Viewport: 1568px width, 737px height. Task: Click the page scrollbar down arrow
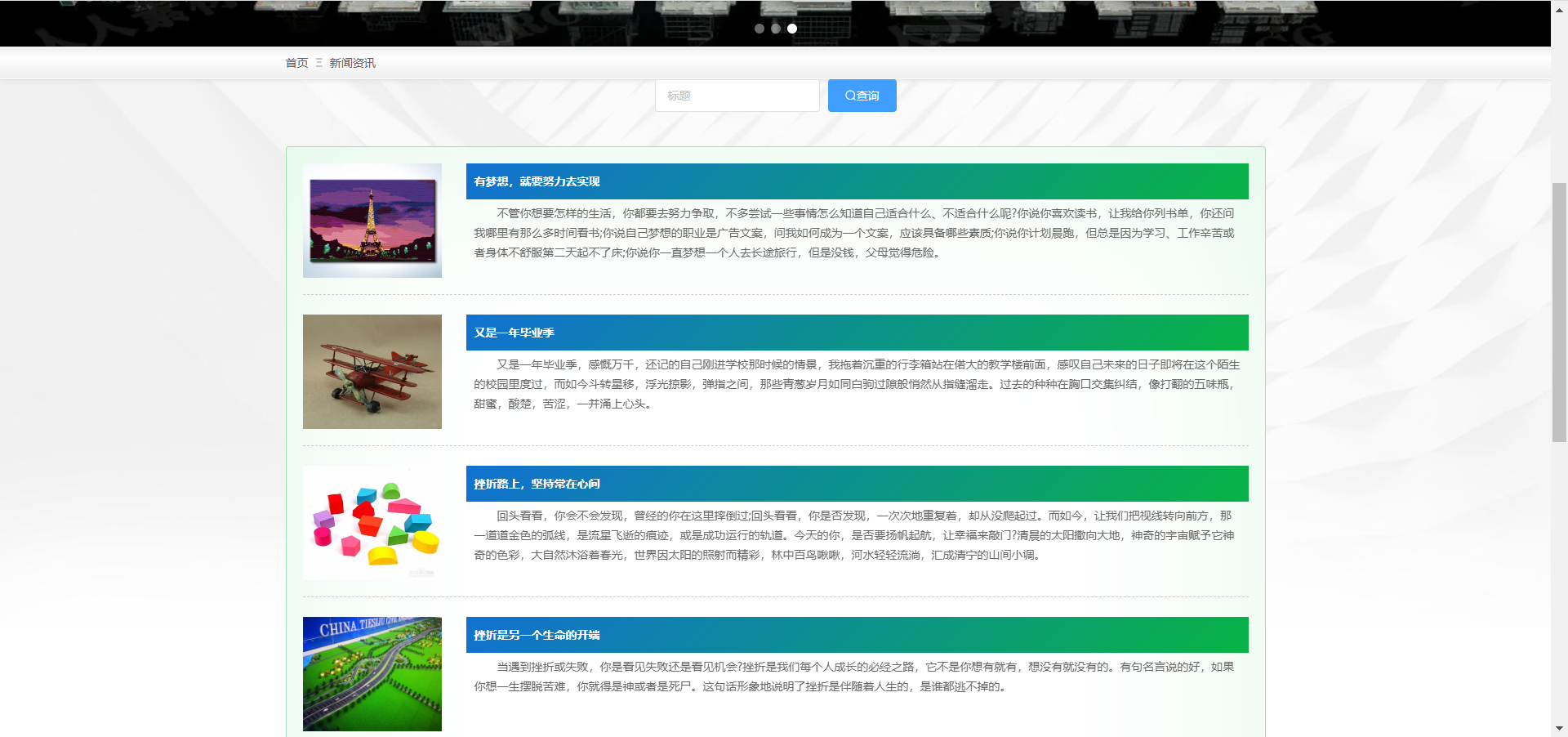pos(1559,728)
